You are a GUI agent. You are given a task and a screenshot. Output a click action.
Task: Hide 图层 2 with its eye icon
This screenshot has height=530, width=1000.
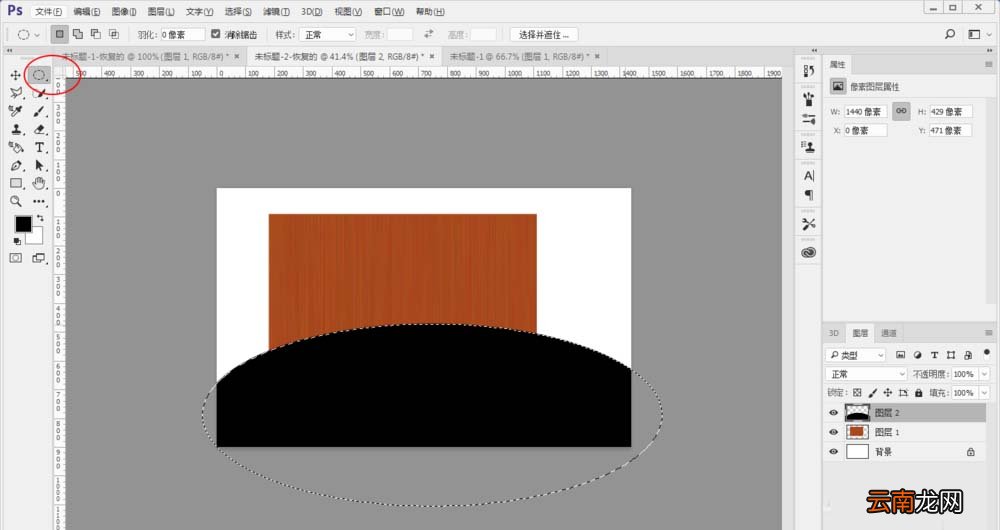click(x=833, y=413)
